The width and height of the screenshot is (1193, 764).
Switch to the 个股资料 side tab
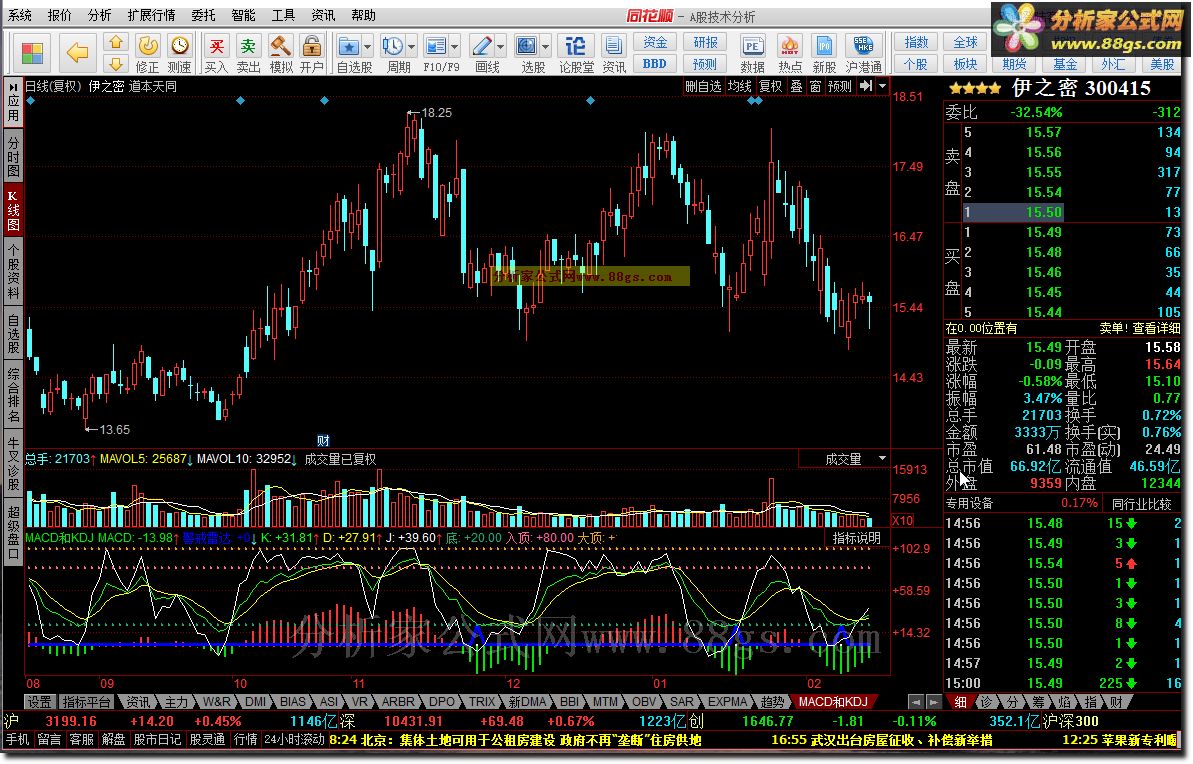coord(14,271)
